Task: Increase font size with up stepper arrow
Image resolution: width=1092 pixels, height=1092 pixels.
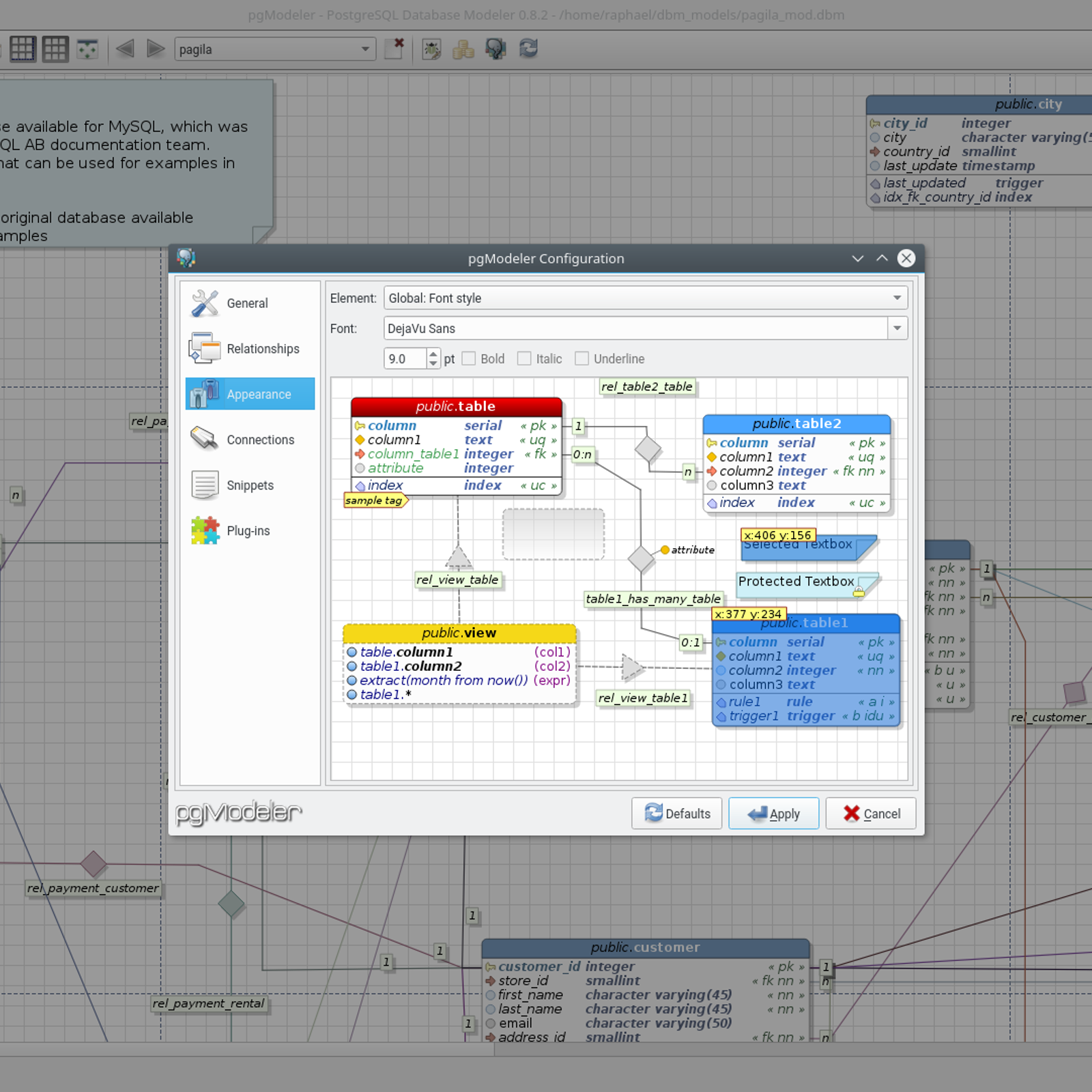Action: (433, 353)
